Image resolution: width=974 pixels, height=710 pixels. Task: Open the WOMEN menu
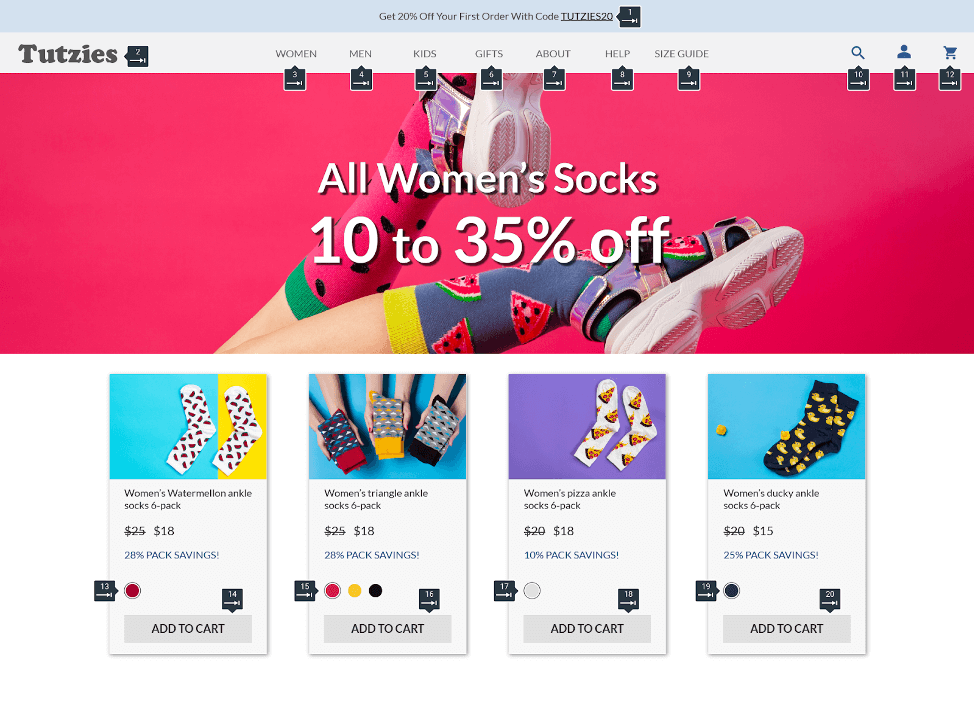click(296, 53)
